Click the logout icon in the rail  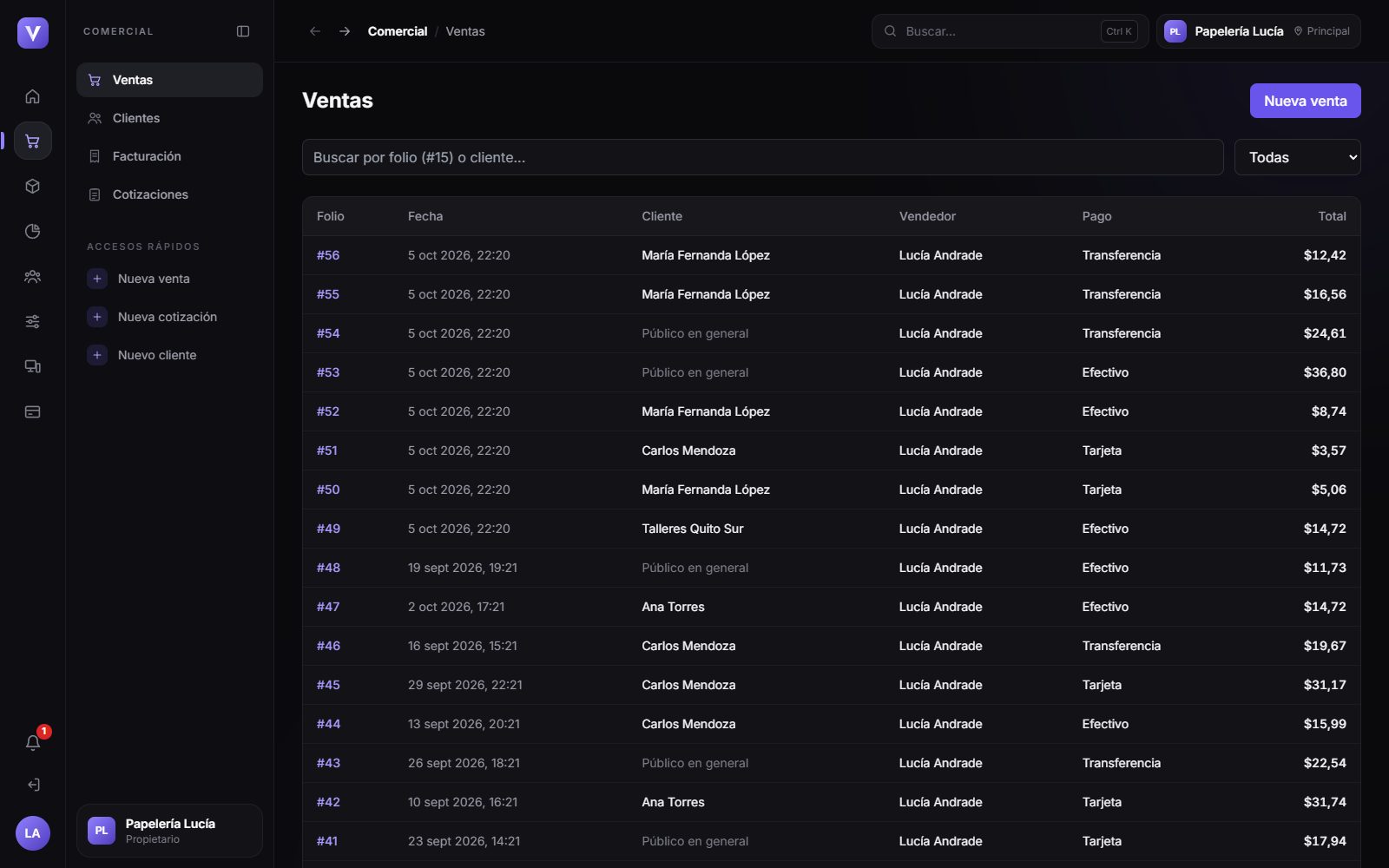pyautogui.click(x=33, y=785)
